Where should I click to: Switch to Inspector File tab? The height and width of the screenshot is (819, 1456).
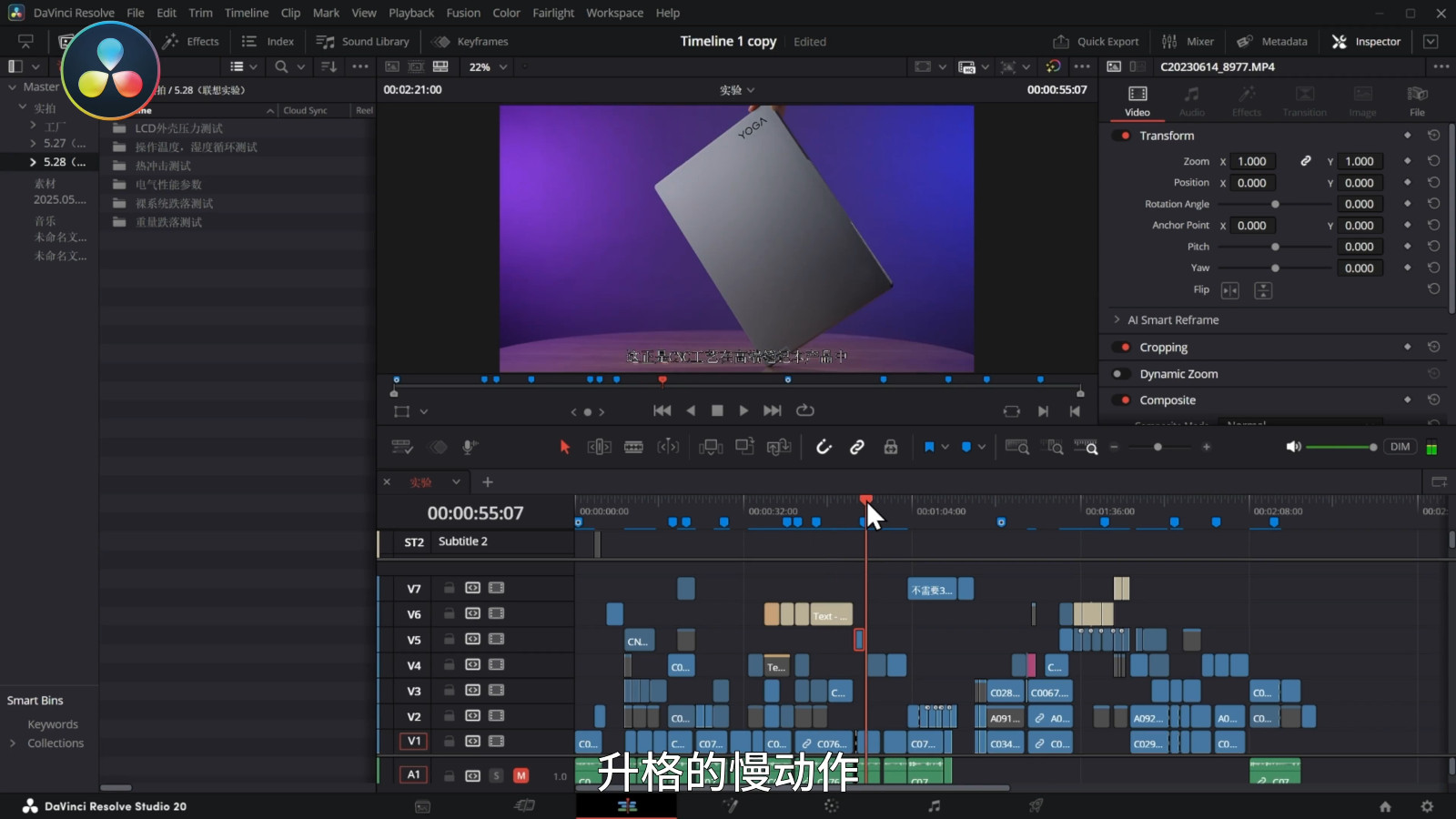1417,101
